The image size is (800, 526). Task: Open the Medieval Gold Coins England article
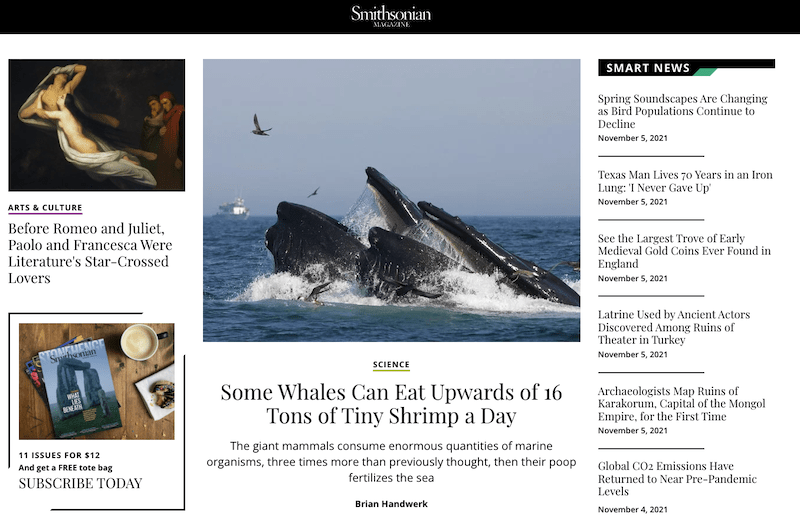(x=684, y=251)
